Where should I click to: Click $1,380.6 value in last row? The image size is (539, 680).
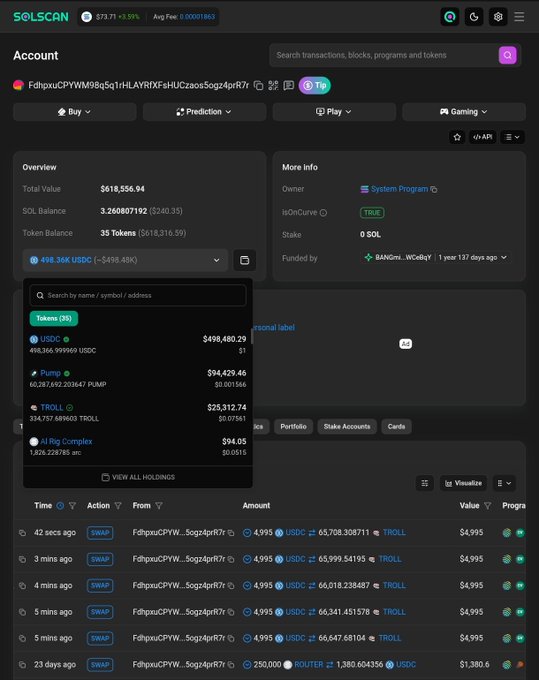pos(474,664)
